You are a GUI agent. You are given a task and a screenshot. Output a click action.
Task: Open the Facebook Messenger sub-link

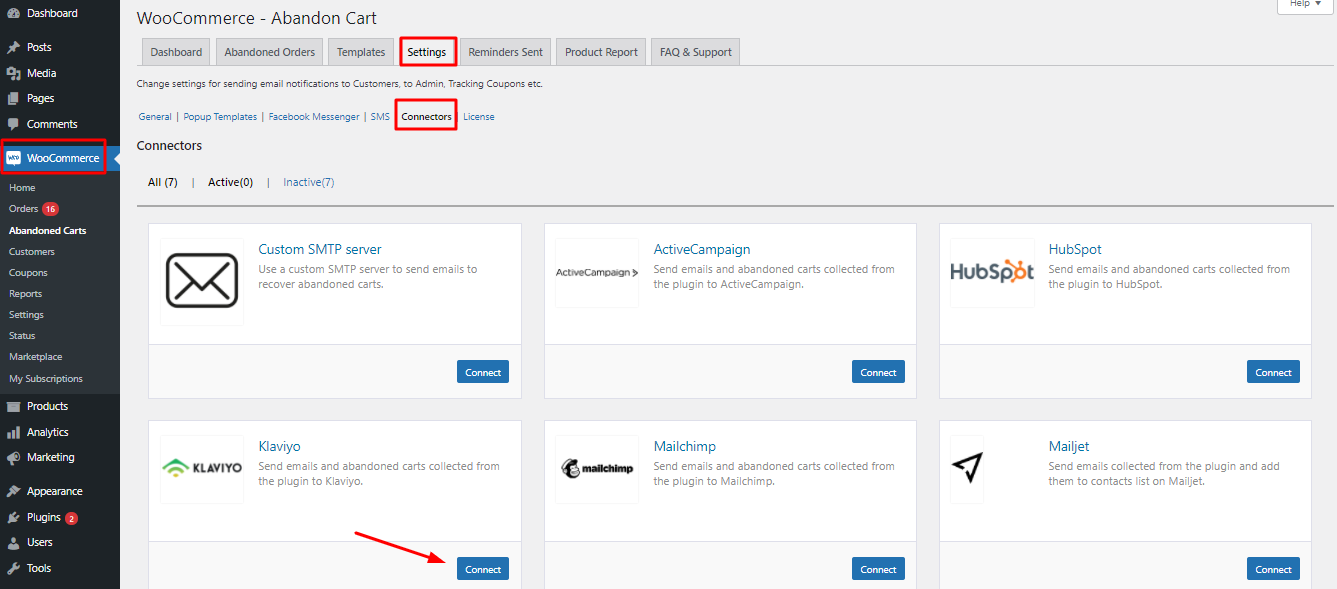pos(314,117)
